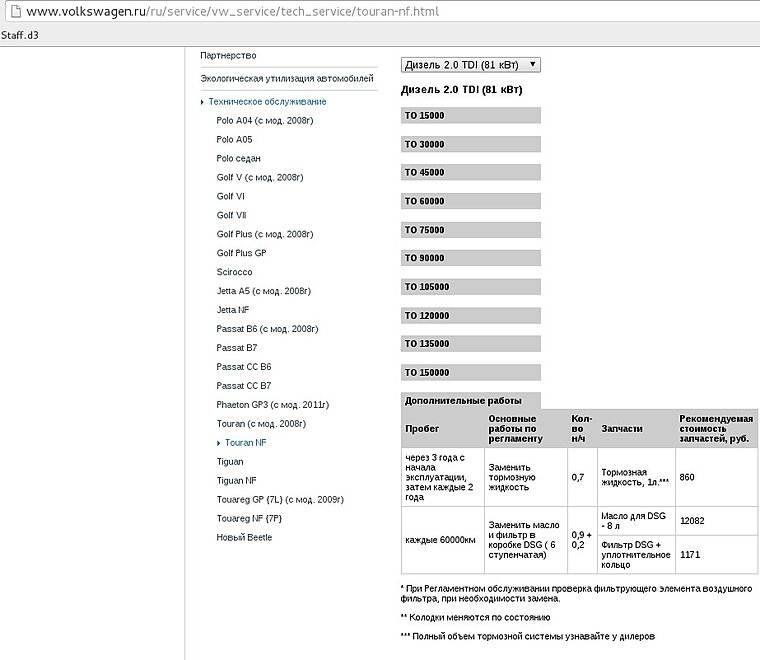Viewport: 760px width, 660px height.
Task: Expand the ТО 75000 section
Action: [x=471, y=230]
